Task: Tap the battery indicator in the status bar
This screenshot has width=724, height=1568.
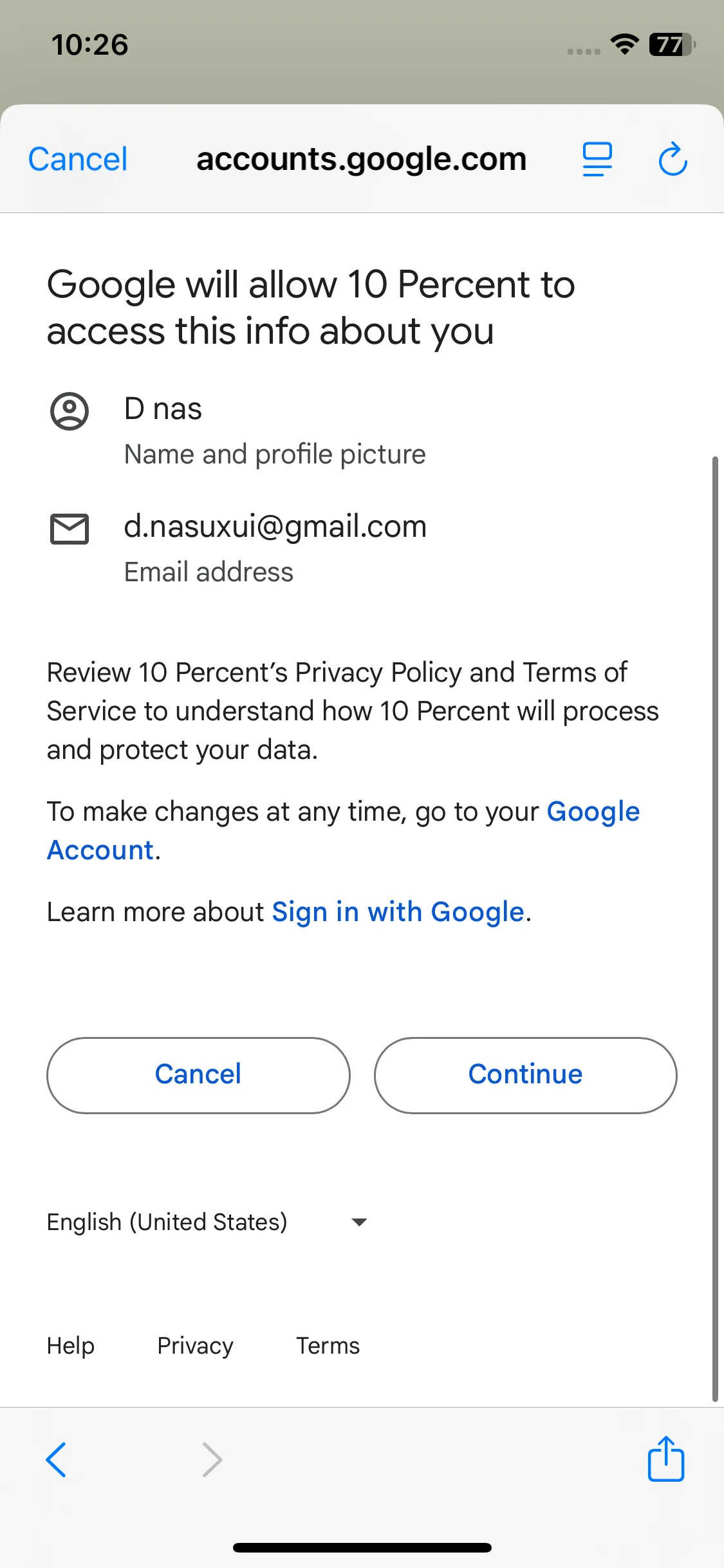Action: [x=672, y=44]
